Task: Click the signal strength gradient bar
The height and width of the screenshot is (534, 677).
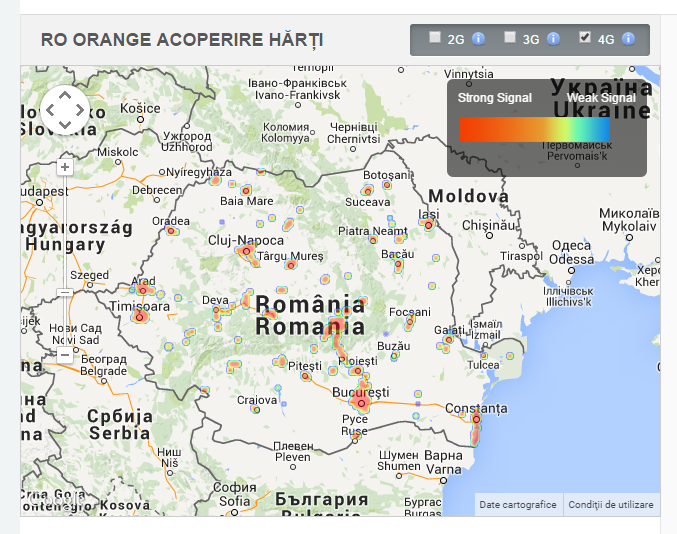Action: coord(534,130)
